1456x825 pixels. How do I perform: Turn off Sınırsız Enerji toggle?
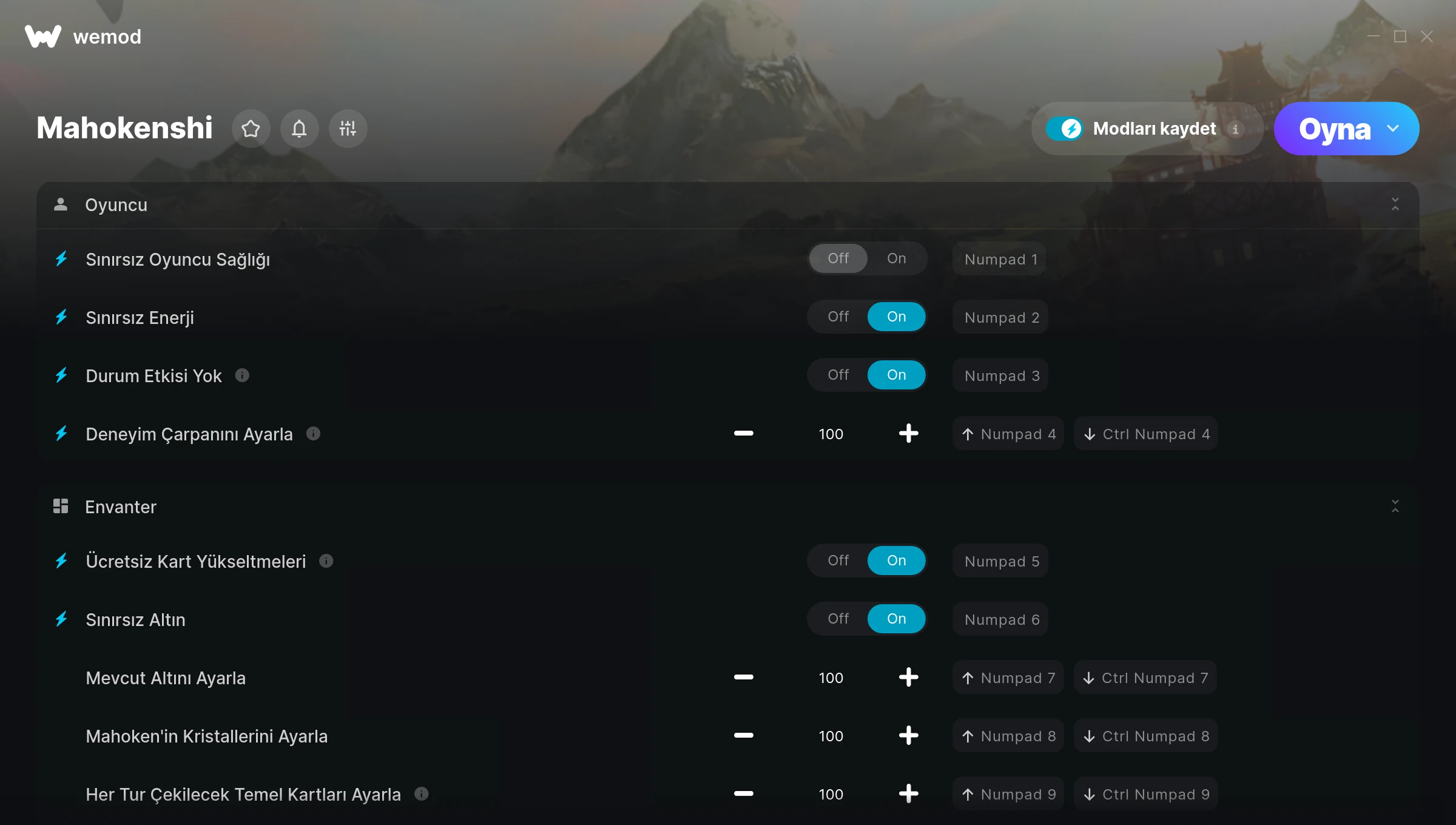pyautogui.click(x=838, y=317)
